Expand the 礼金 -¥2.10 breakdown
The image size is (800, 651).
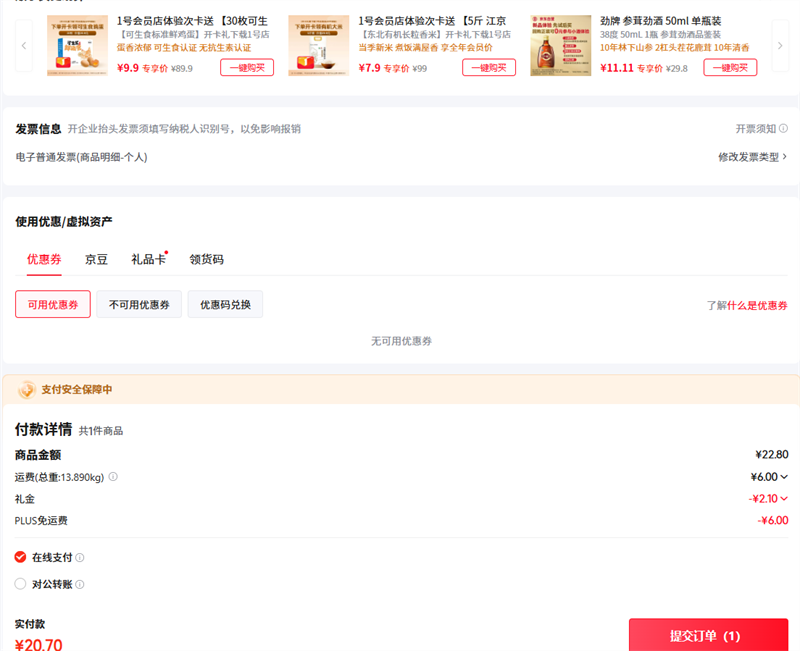point(769,498)
